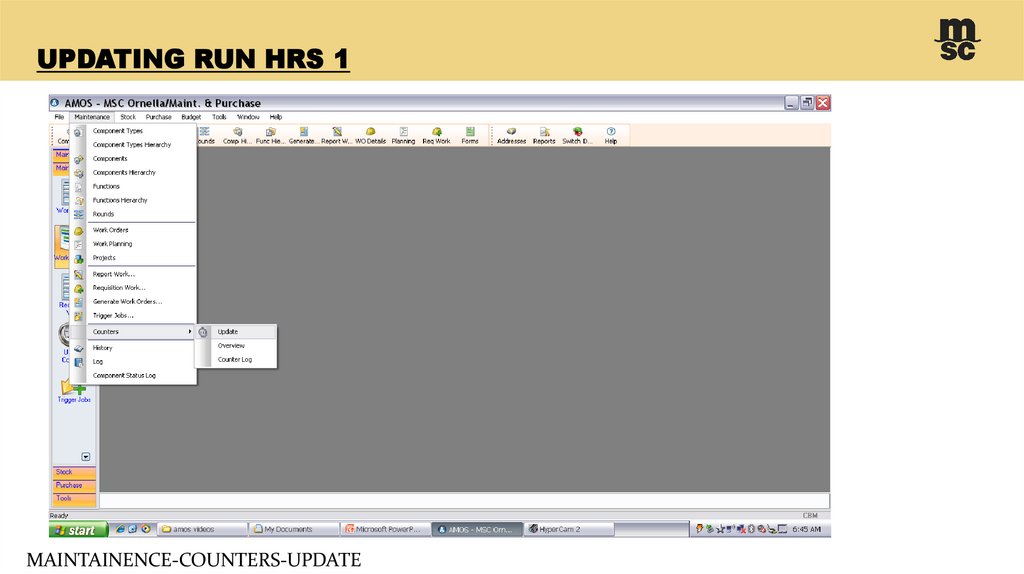
Task: Click the Internet Explorer quick launch icon
Action: click(x=120, y=530)
